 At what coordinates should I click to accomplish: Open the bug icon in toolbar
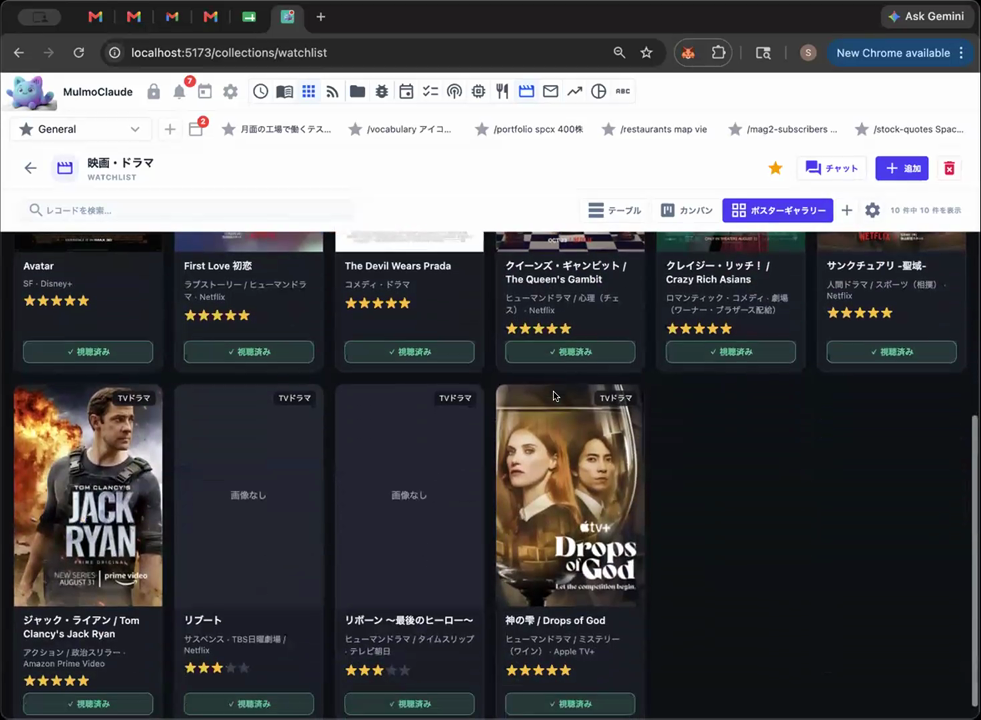pos(382,91)
